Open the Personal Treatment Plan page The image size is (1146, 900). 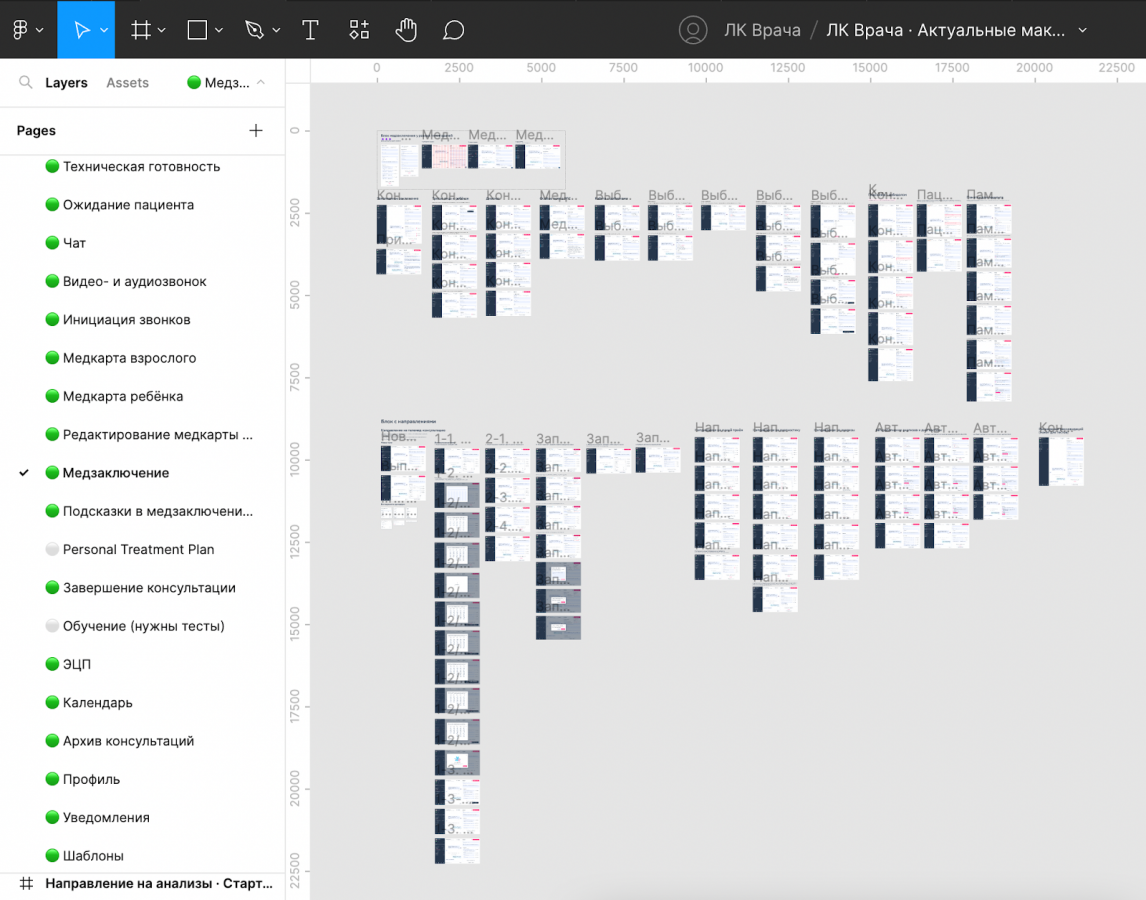(x=138, y=550)
